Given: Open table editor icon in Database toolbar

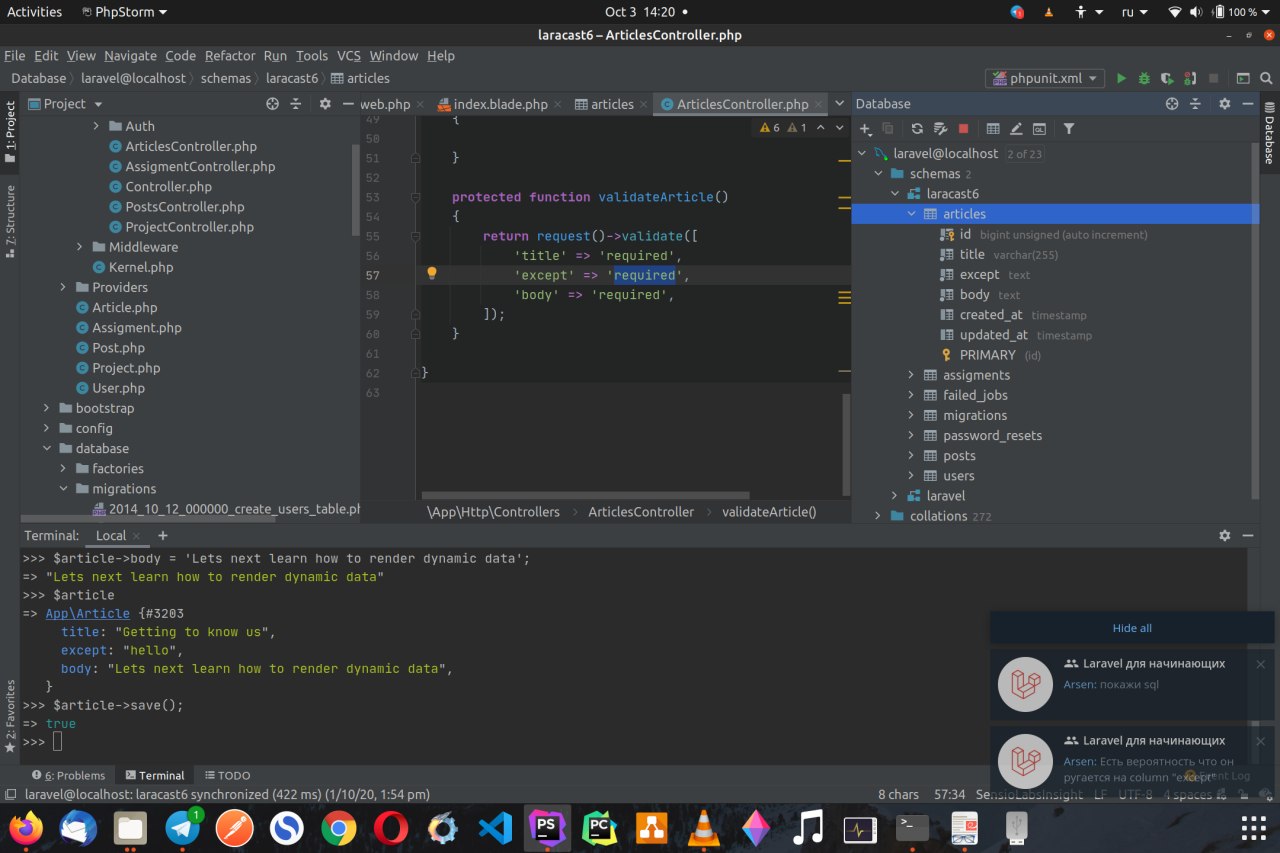Looking at the screenshot, I should pyautogui.click(x=993, y=129).
